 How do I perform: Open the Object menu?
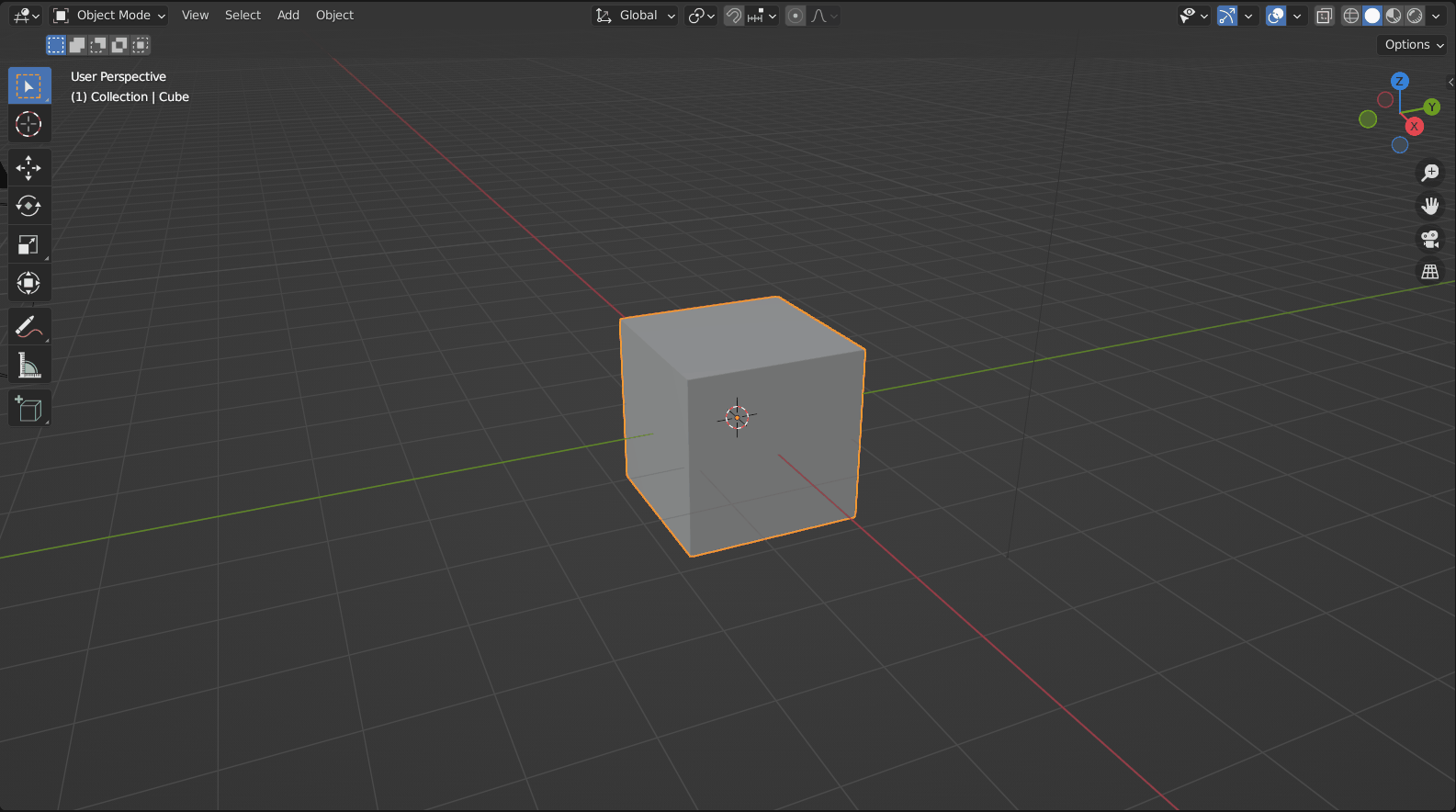(334, 16)
